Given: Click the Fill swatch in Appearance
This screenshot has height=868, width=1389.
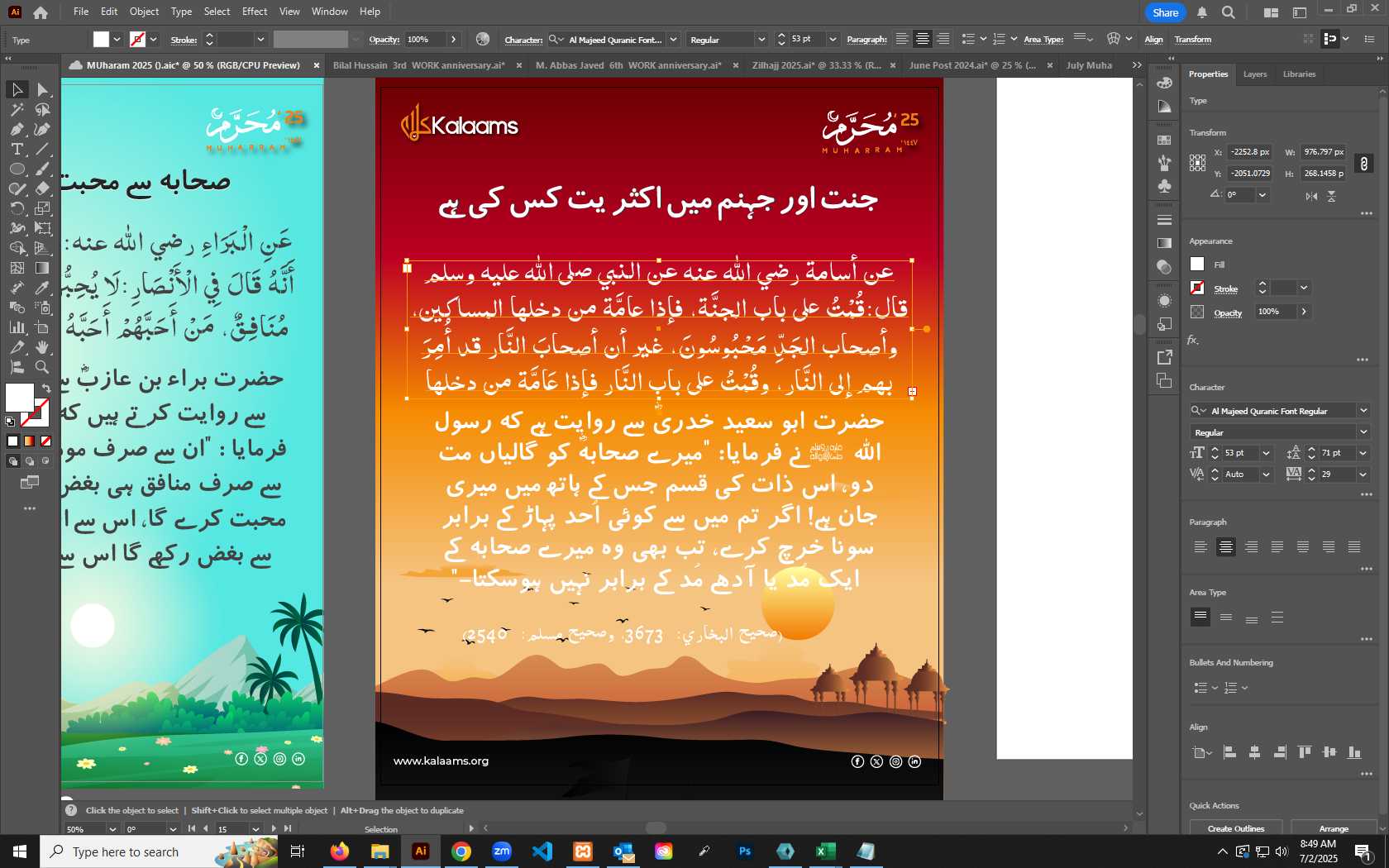Looking at the screenshot, I should point(1197,264).
